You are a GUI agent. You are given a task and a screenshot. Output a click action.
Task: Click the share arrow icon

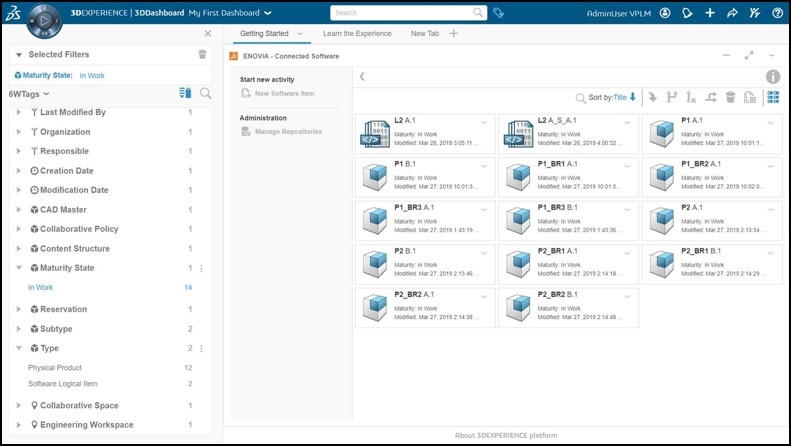point(732,13)
